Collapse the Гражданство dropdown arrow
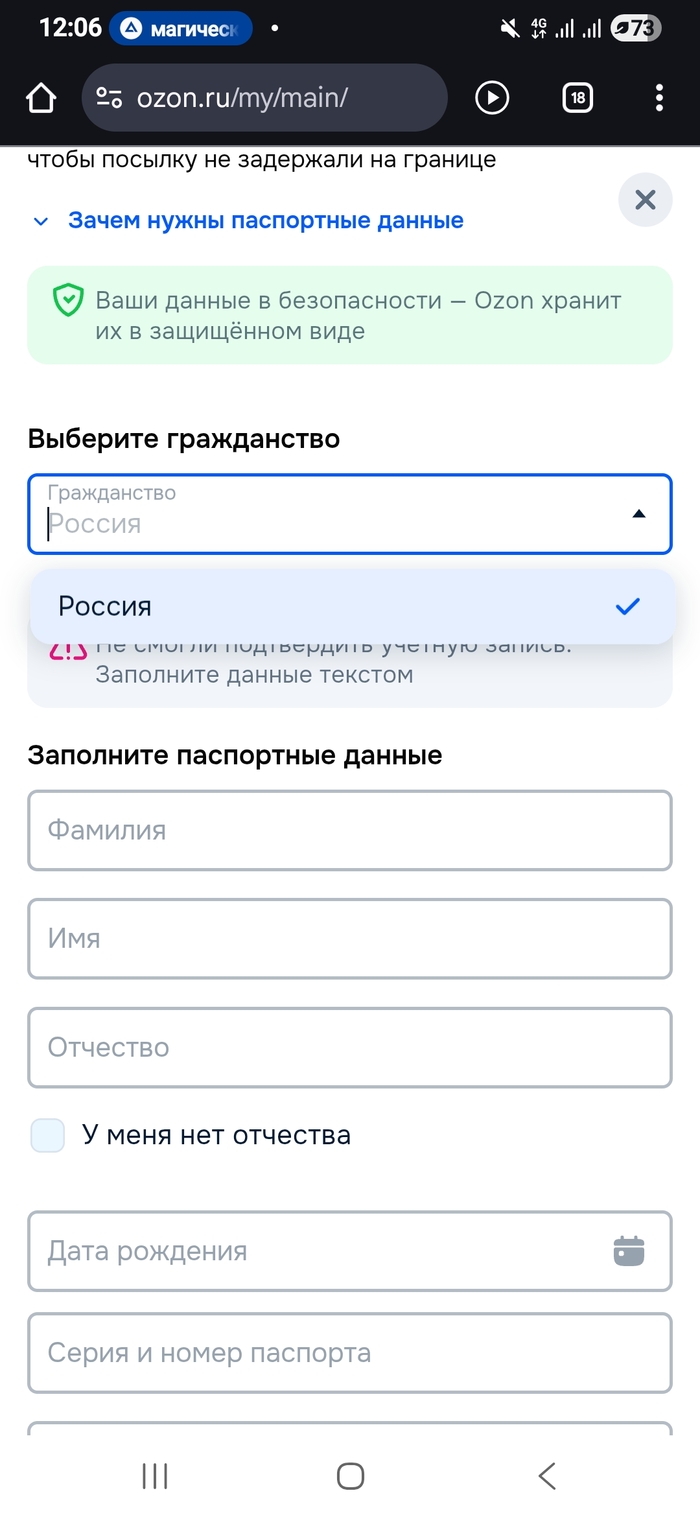700x1517 pixels. (x=639, y=514)
